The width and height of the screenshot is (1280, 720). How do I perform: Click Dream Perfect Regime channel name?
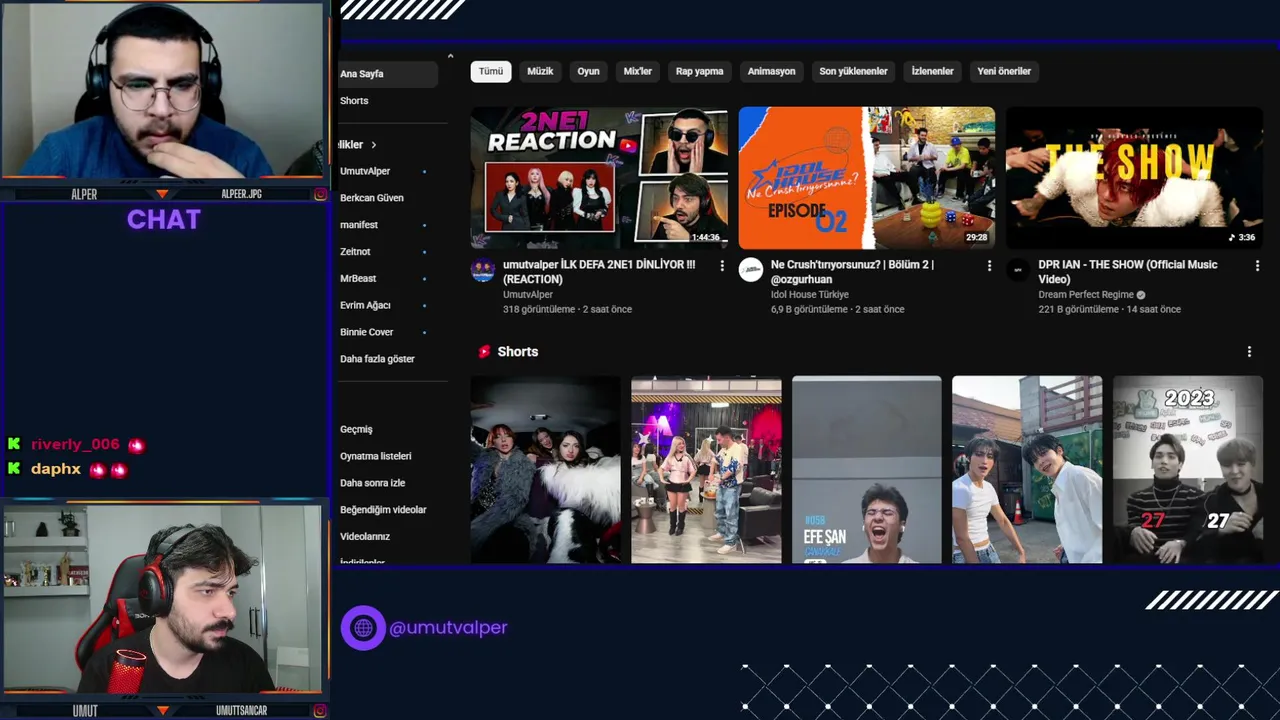coord(1086,295)
